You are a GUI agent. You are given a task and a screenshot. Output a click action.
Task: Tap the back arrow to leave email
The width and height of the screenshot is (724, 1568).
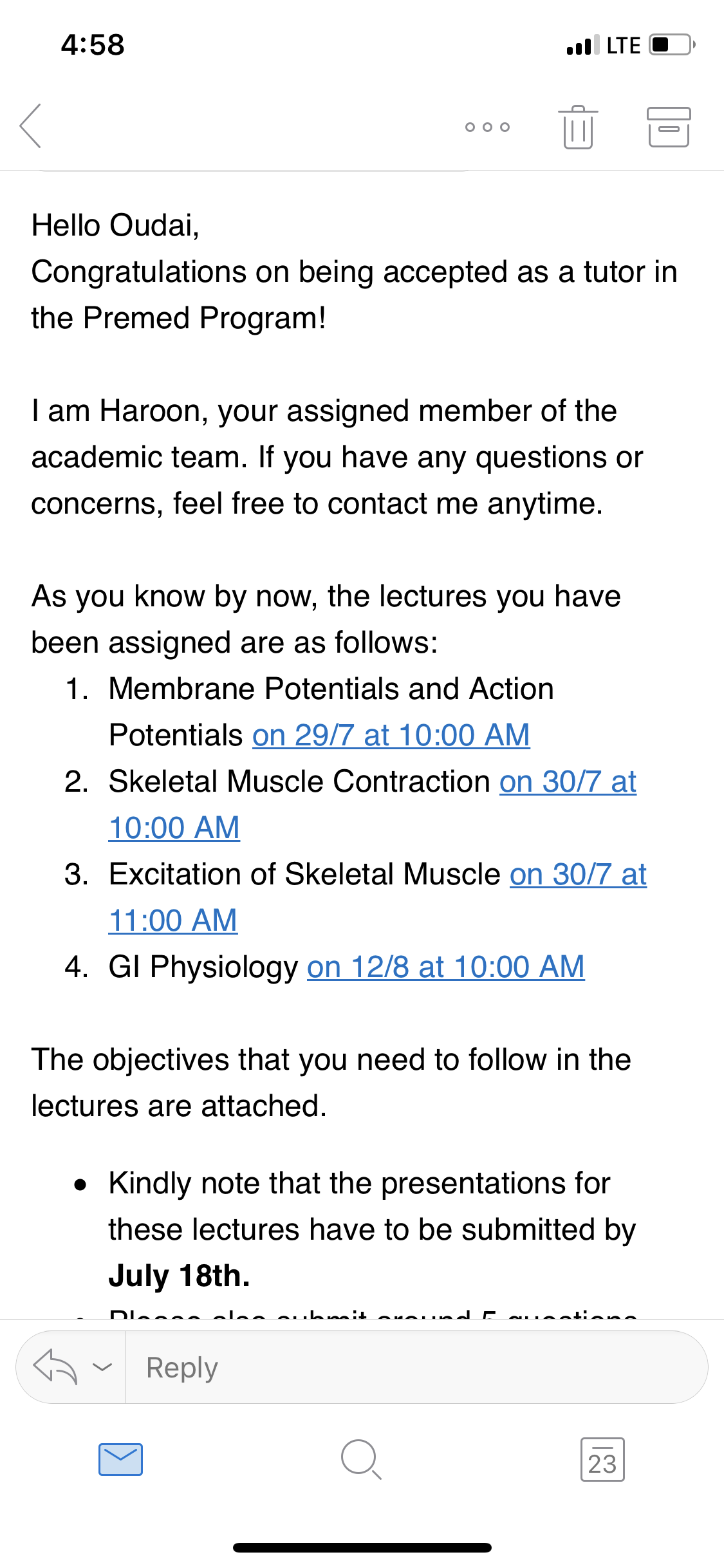pos(31,126)
